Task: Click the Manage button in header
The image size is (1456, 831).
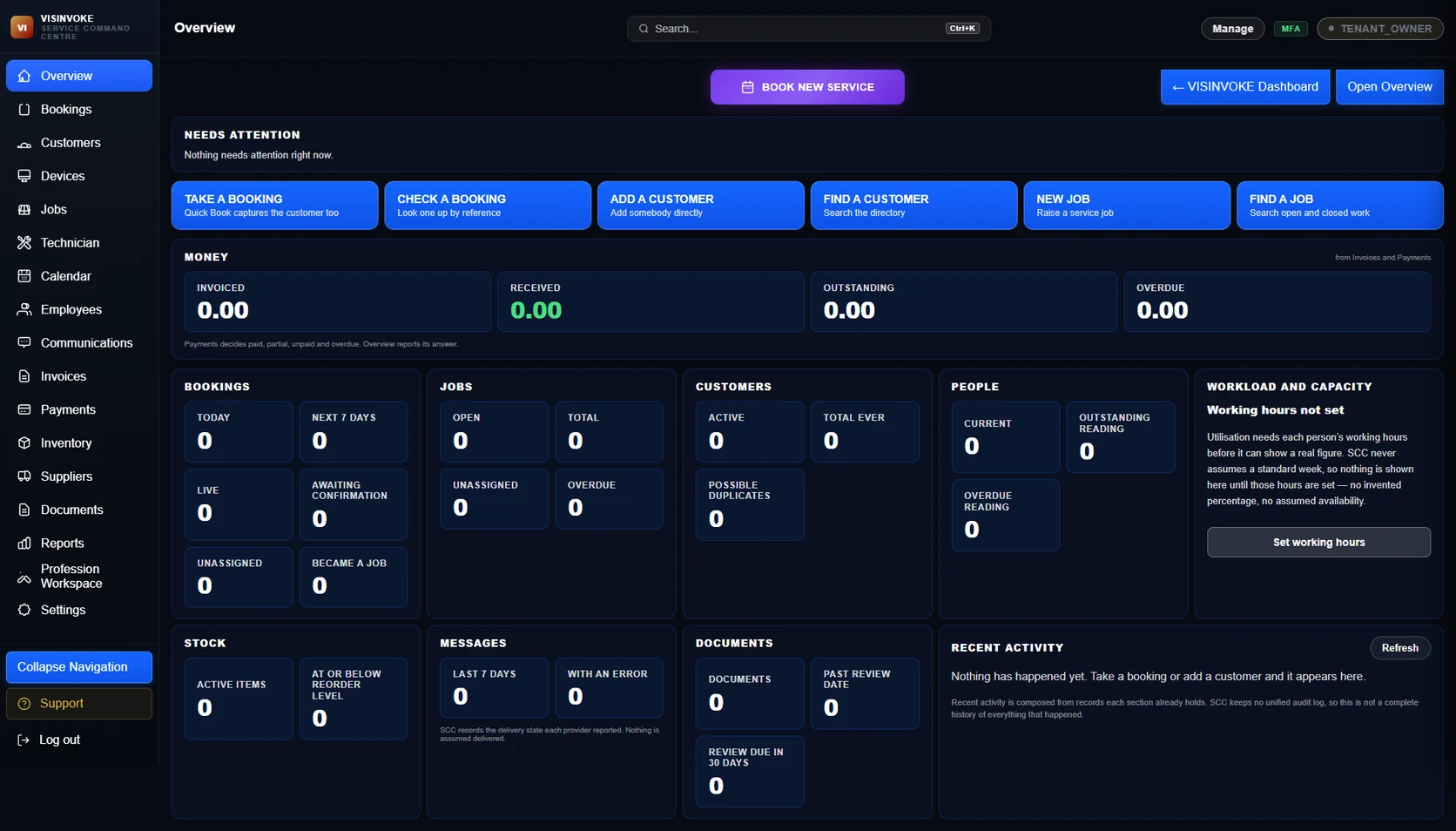Action: (1232, 29)
